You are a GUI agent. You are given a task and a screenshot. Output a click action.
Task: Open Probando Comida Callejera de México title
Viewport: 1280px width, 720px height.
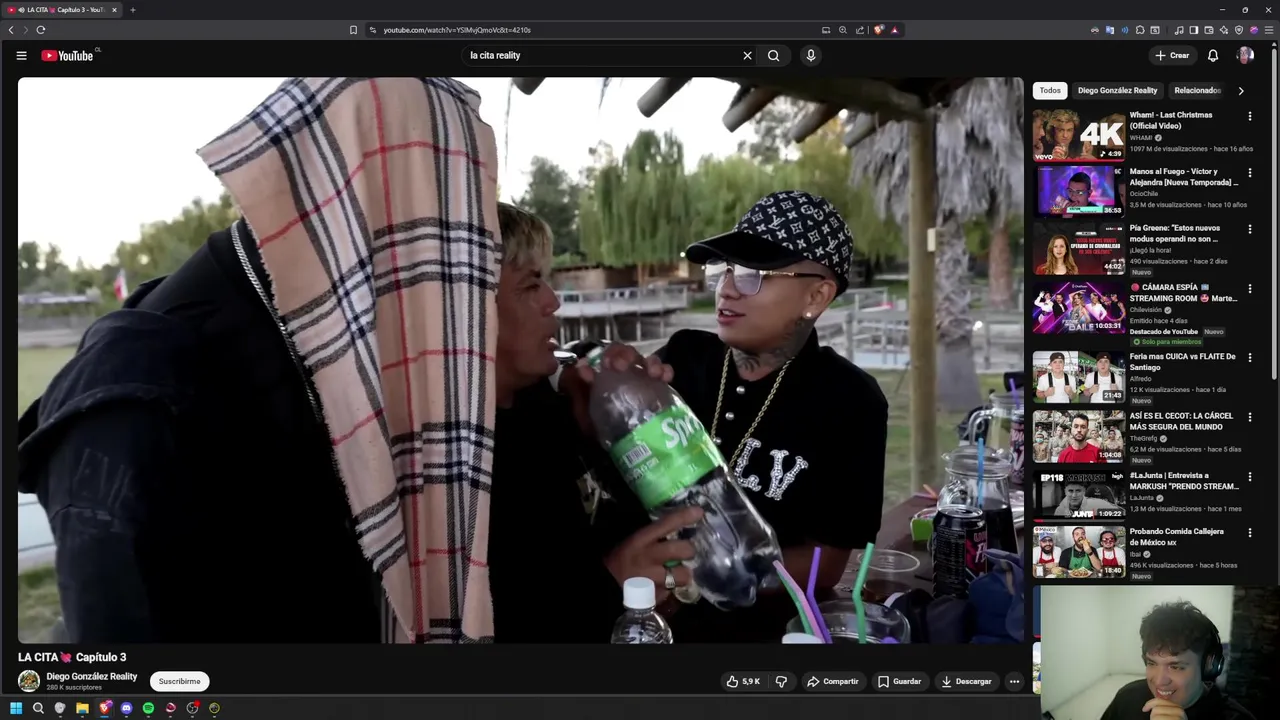pos(1177,536)
